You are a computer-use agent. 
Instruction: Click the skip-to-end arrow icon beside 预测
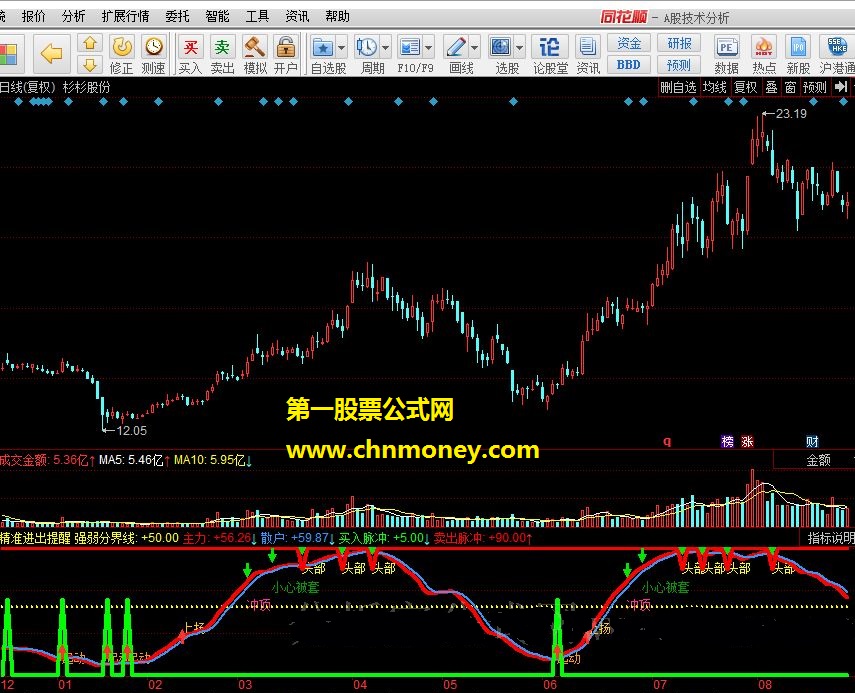click(x=841, y=87)
